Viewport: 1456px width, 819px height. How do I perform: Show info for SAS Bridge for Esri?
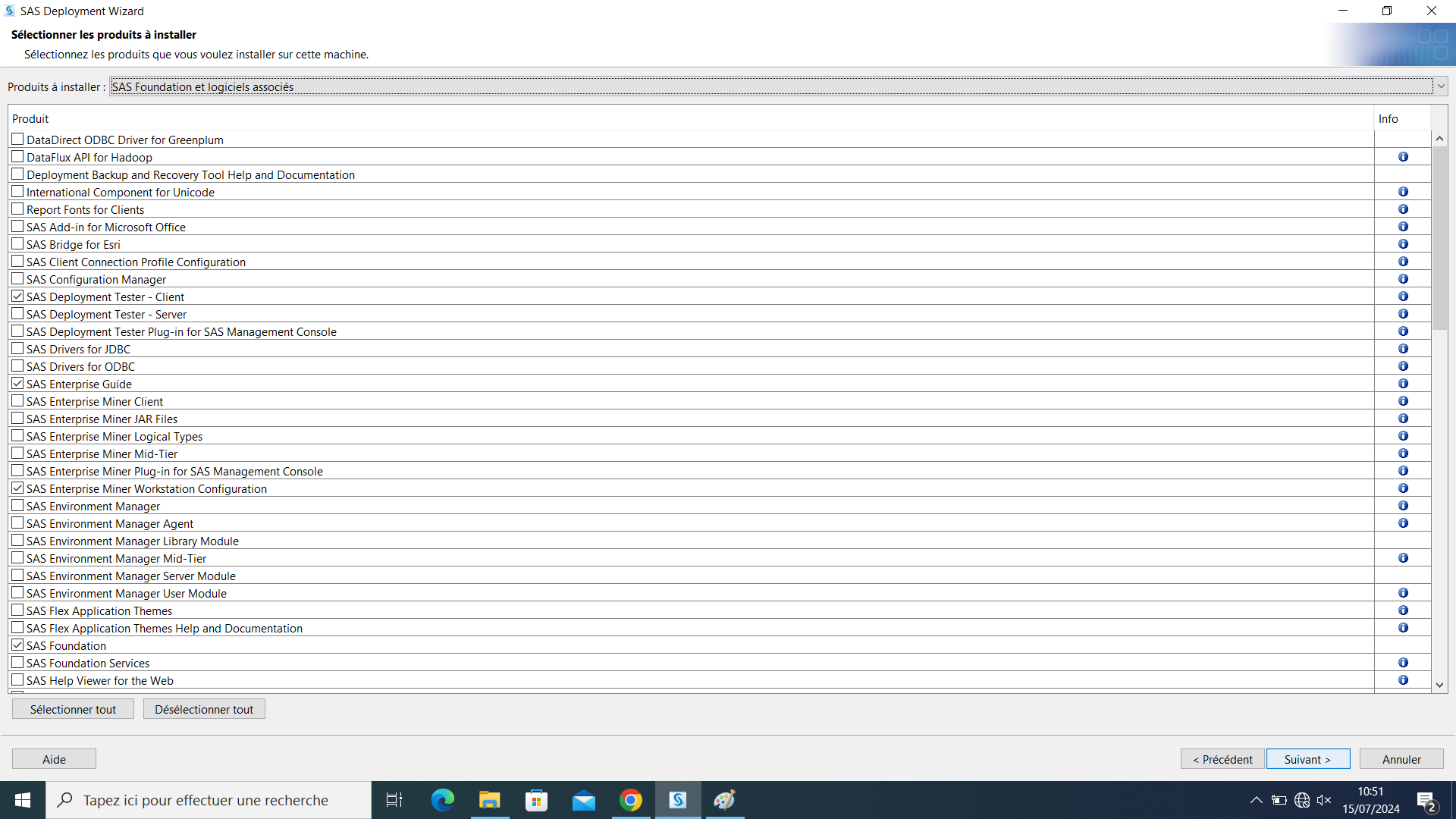pyautogui.click(x=1403, y=244)
